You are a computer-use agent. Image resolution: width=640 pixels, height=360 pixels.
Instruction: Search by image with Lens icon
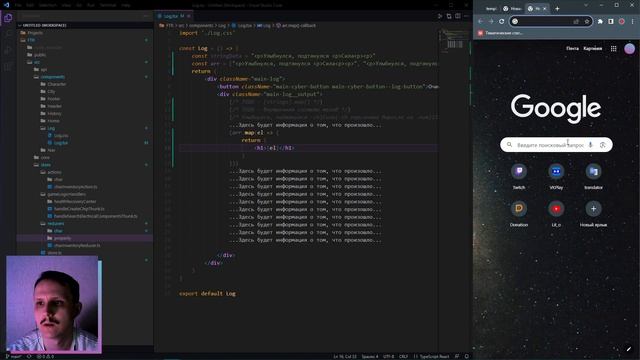[602, 145]
